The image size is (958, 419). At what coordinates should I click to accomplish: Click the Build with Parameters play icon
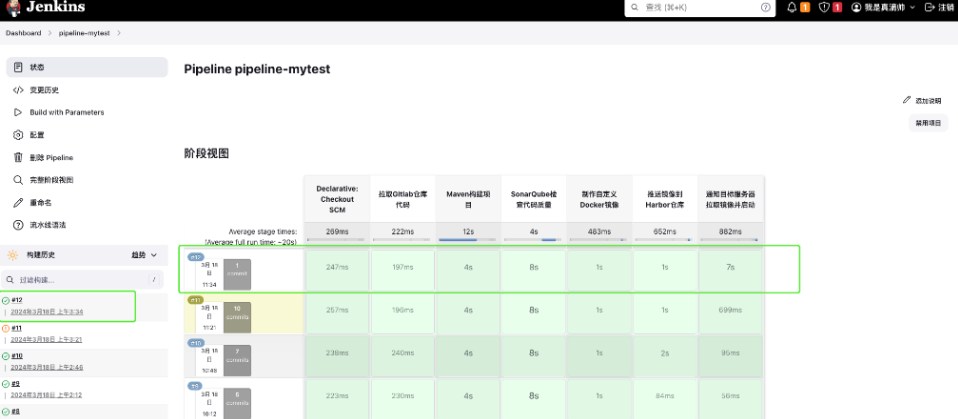18,112
